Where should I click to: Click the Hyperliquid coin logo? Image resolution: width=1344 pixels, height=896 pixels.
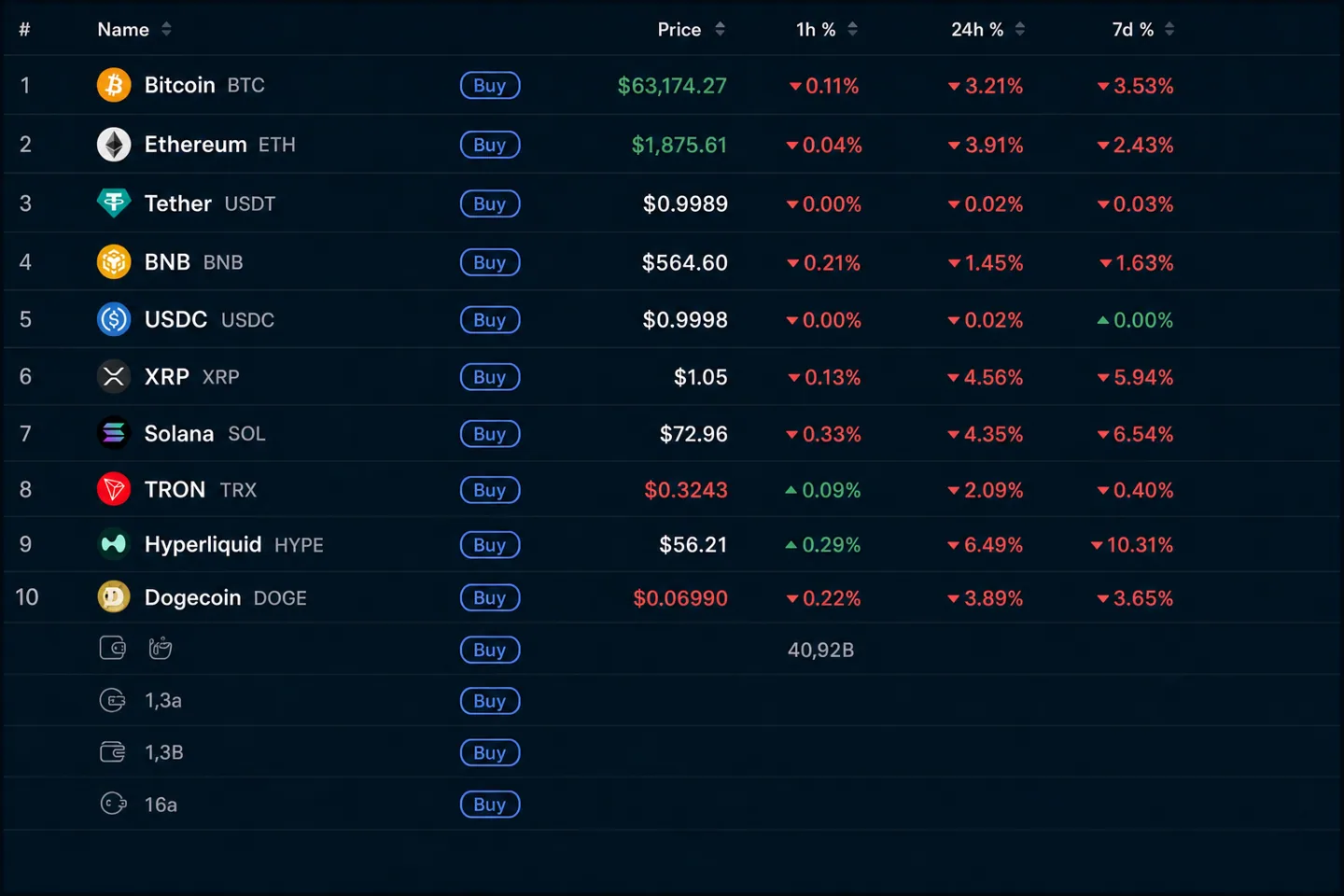click(x=114, y=544)
